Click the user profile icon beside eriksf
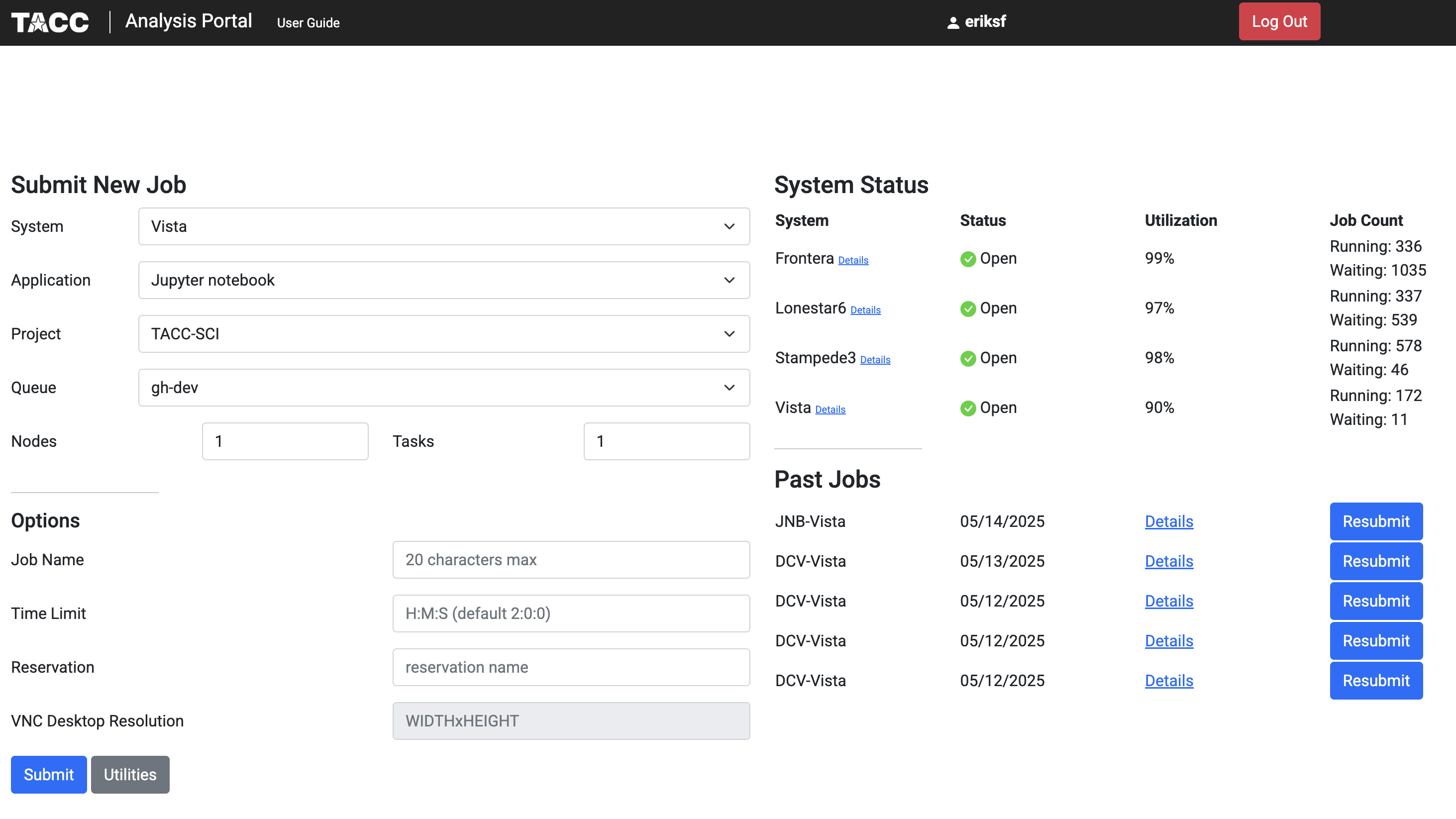The height and width of the screenshot is (819, 1456). [953, 22]
